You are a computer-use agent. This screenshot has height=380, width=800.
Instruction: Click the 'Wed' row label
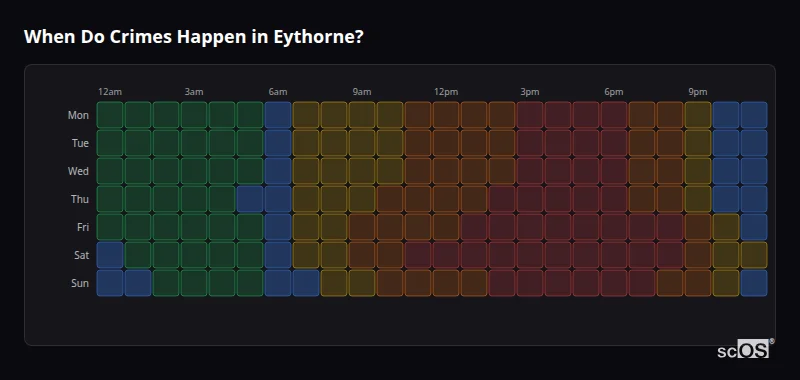pos(78,171)
